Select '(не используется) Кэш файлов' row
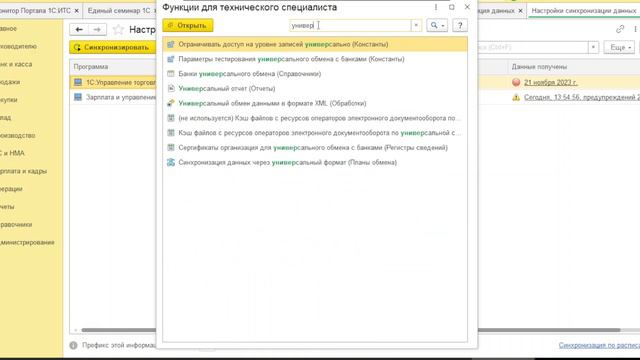Viewport: 640px width, 360px height. (x=315, y=118)
